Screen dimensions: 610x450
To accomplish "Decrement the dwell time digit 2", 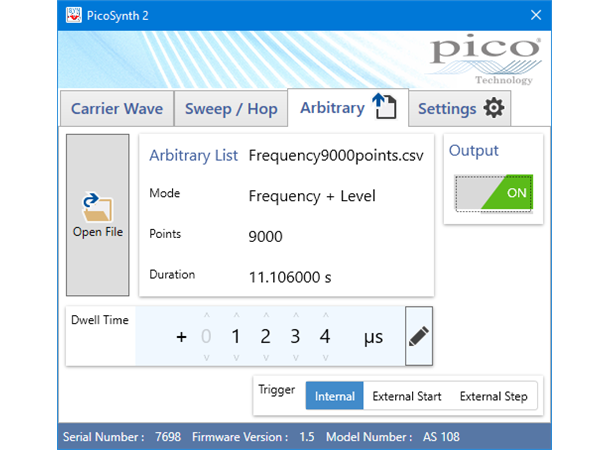I will (x=266, y=357).
